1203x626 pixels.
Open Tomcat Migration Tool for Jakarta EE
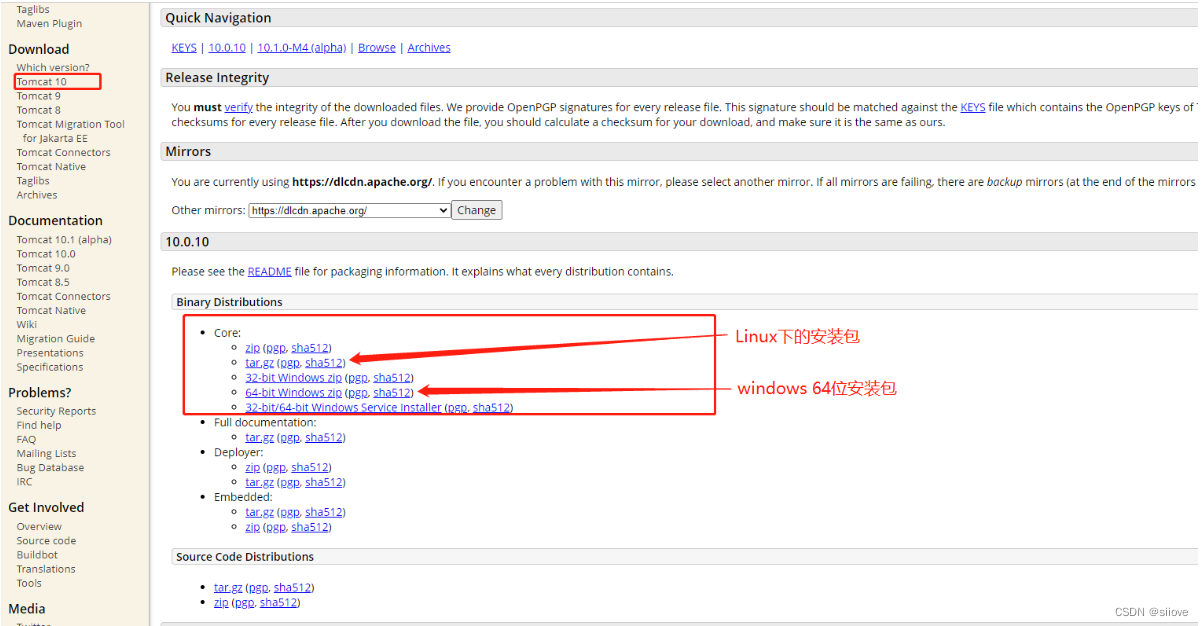(x=70, y=131)
